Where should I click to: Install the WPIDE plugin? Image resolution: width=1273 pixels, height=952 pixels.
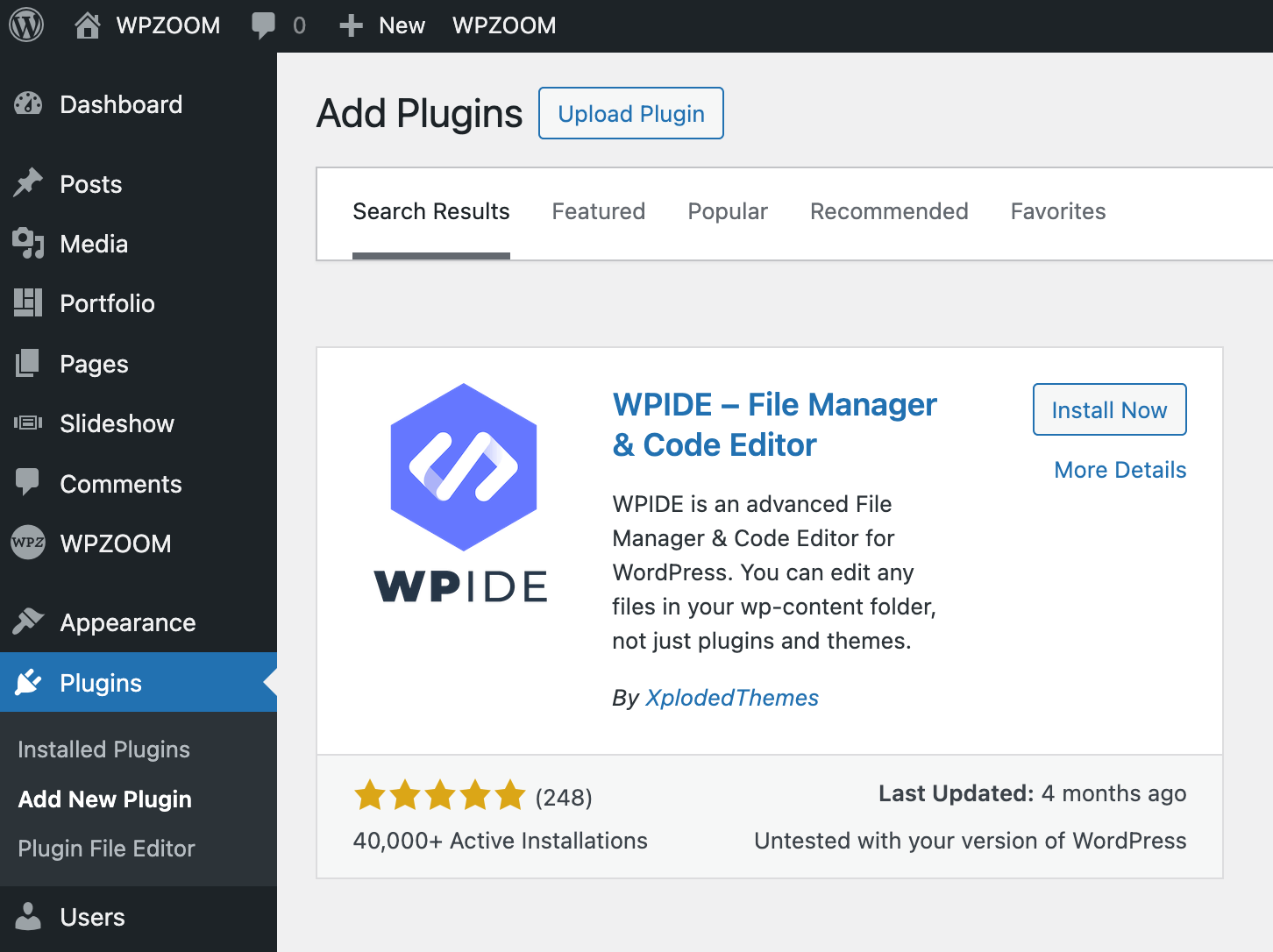1109,409
